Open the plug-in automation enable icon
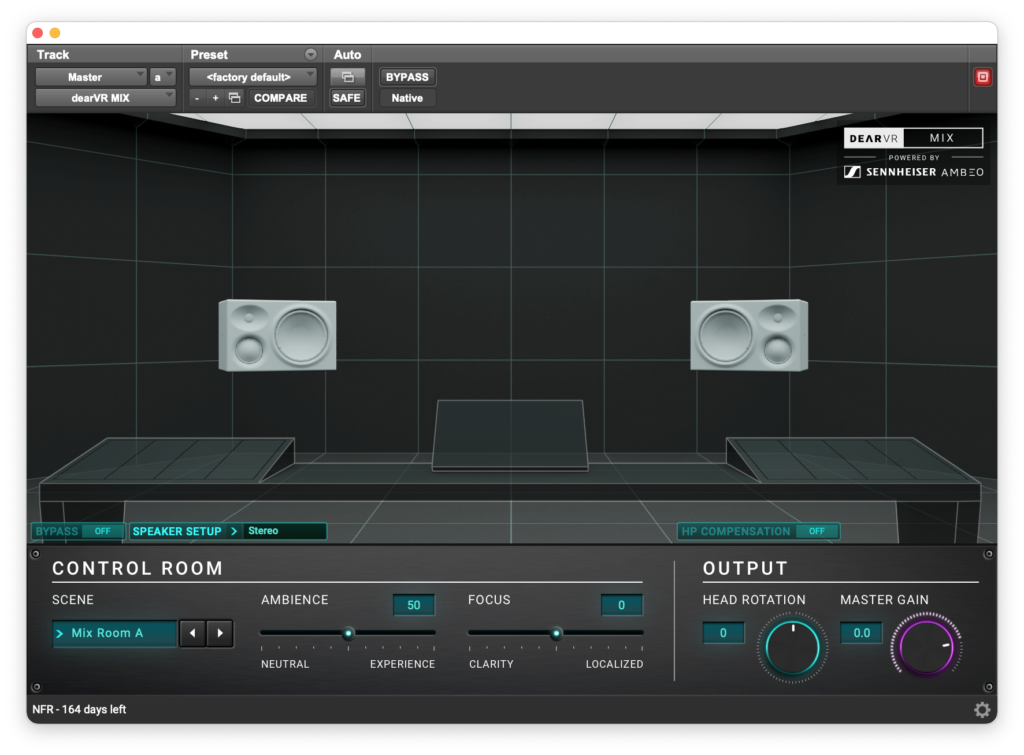1024x755 pixels. tap(347, 77)
